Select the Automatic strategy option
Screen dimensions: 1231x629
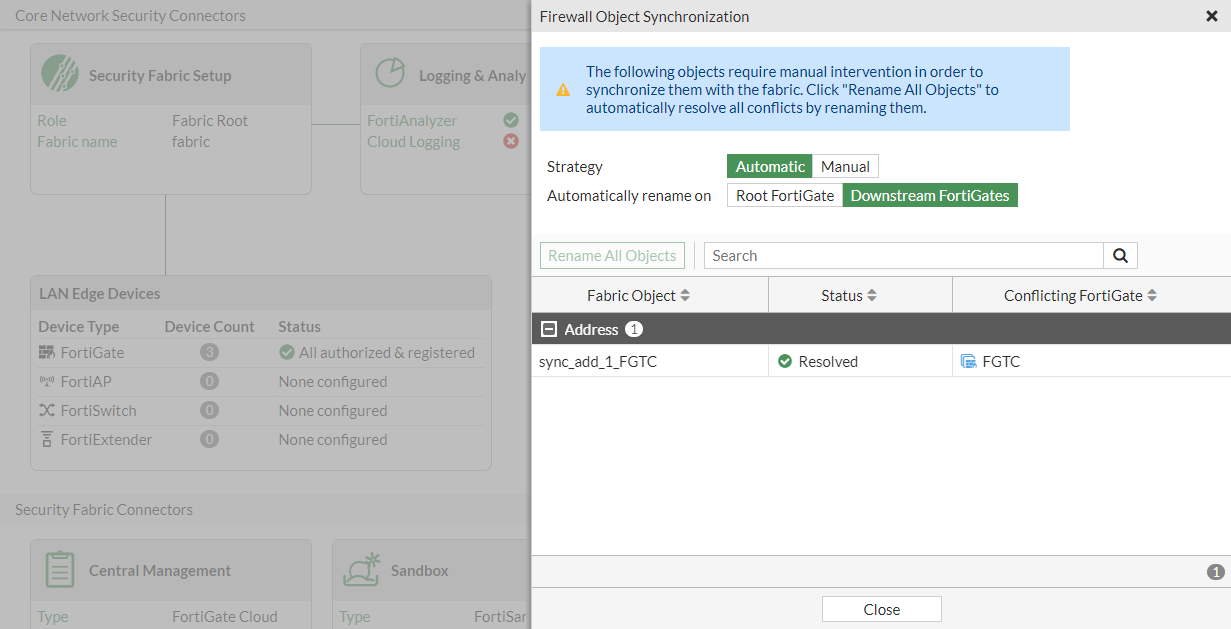tap(770, 167)
